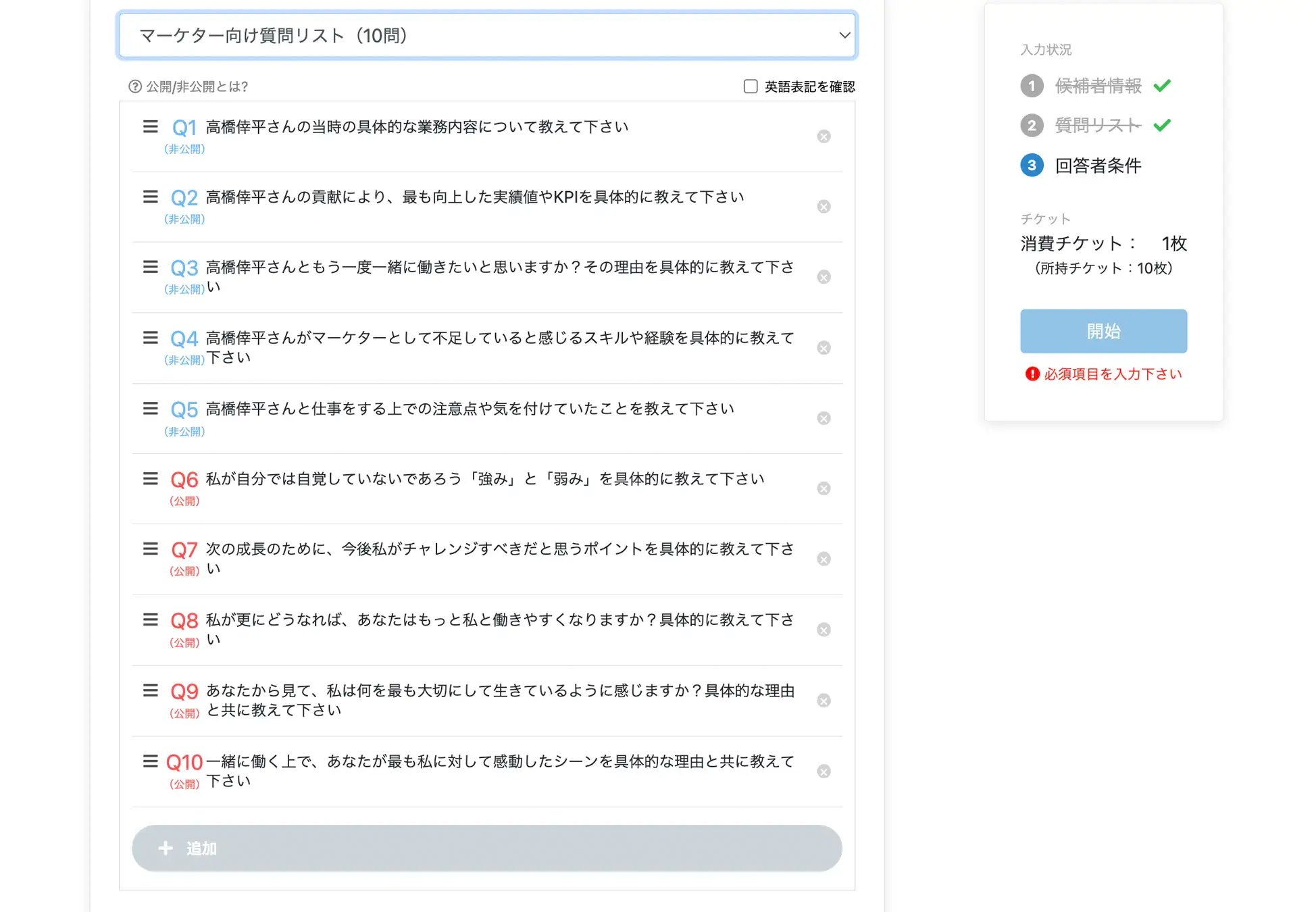The width and height of the screenshot is (1316, 912).
Task: Open the 公開/非公開とは? help link
Action: click(197, 86)
